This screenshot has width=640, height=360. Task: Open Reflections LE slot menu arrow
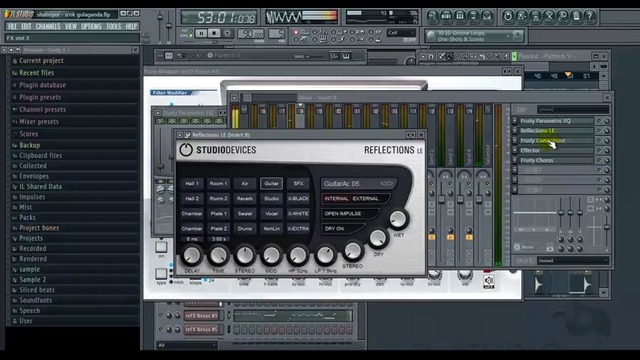[515, 131]
